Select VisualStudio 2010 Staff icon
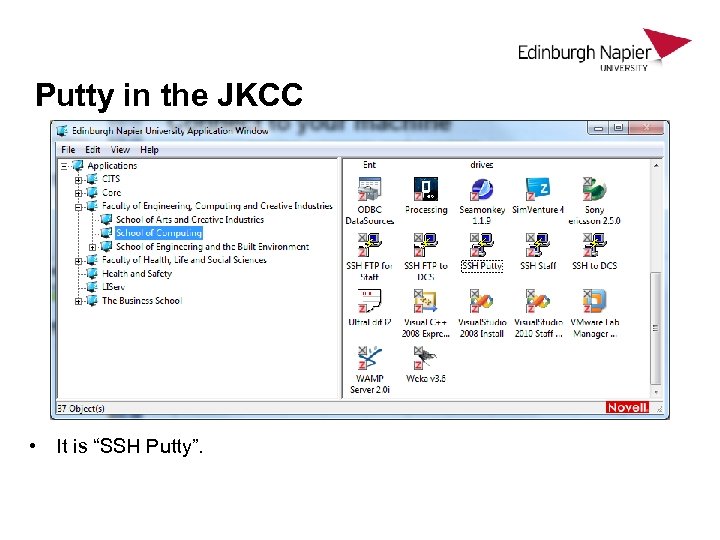 [538, 301]
